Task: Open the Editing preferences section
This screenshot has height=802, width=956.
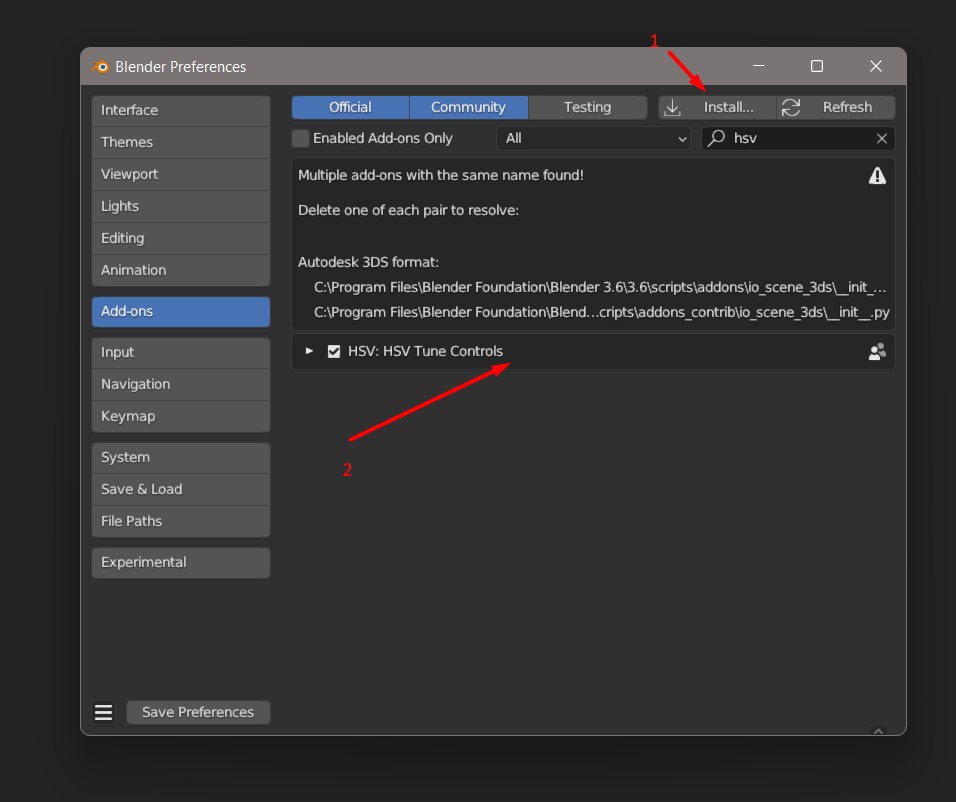Action: coord(180,238)
